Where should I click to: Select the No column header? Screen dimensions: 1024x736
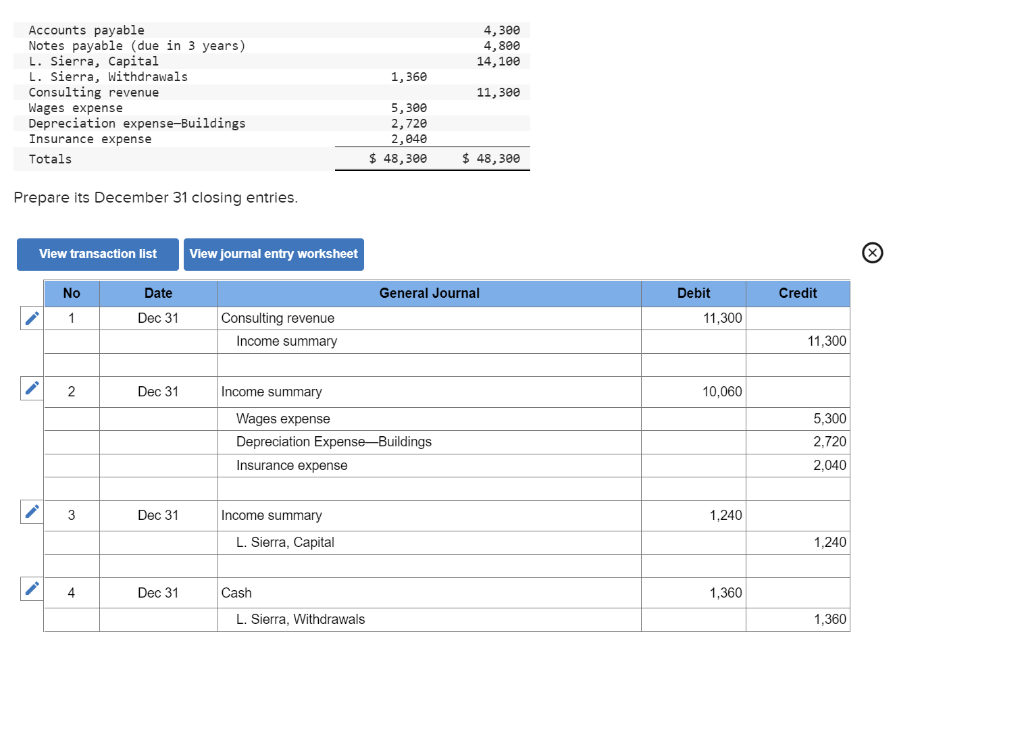click(71, 293)
